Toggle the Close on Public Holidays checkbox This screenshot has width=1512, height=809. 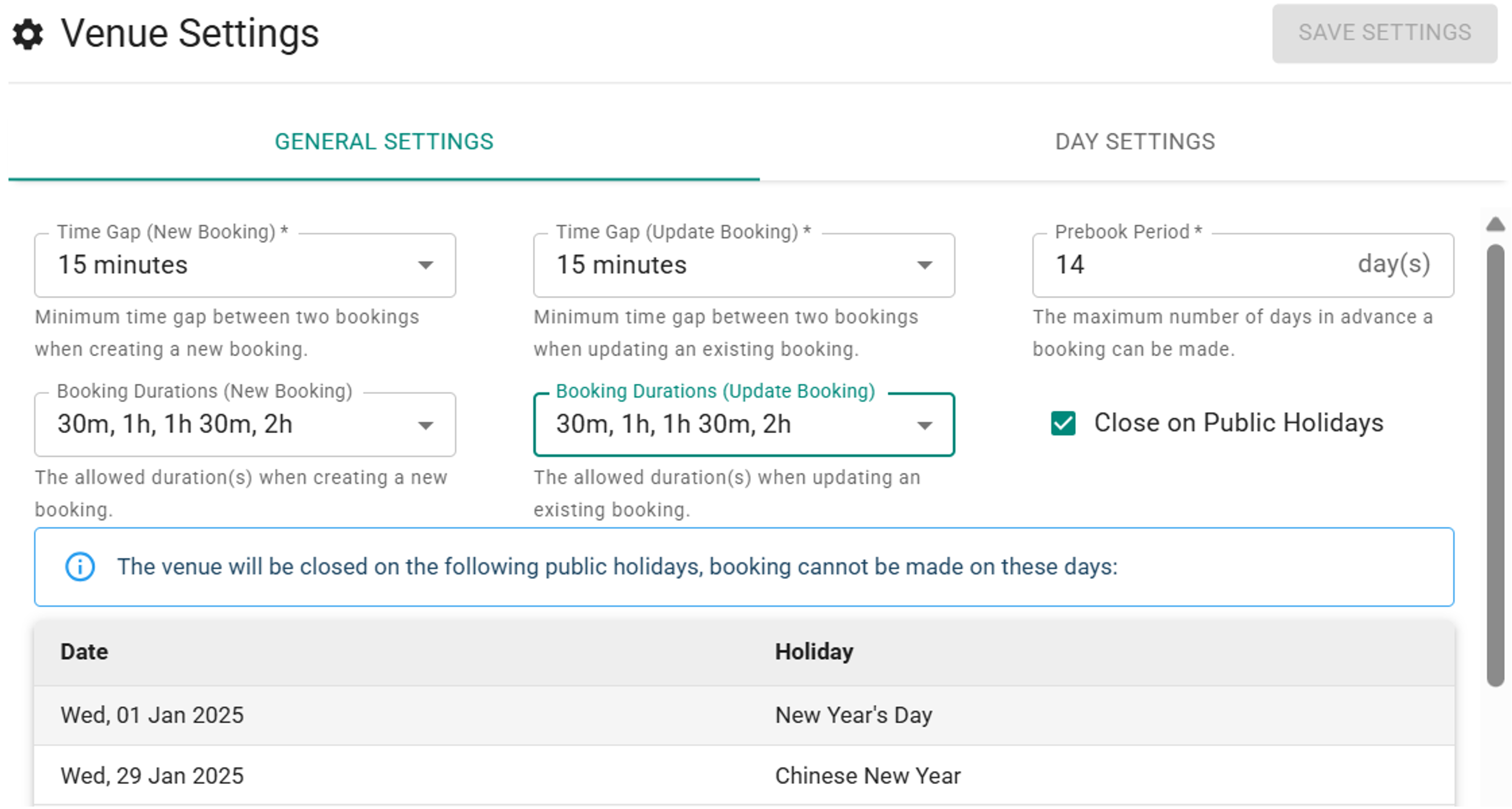pyautogui.click(x=1063, y=423)
